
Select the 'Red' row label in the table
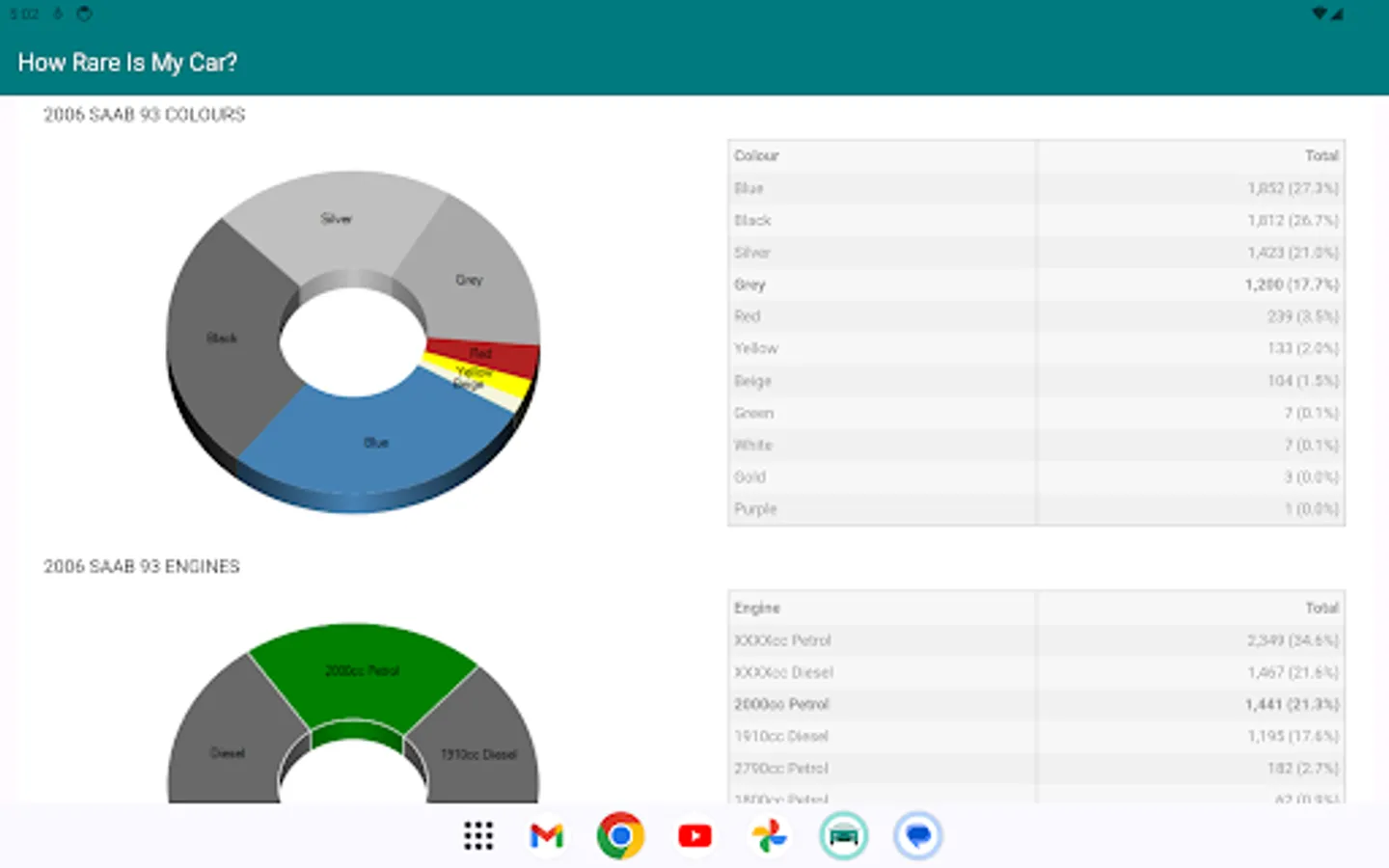[748, 316]
